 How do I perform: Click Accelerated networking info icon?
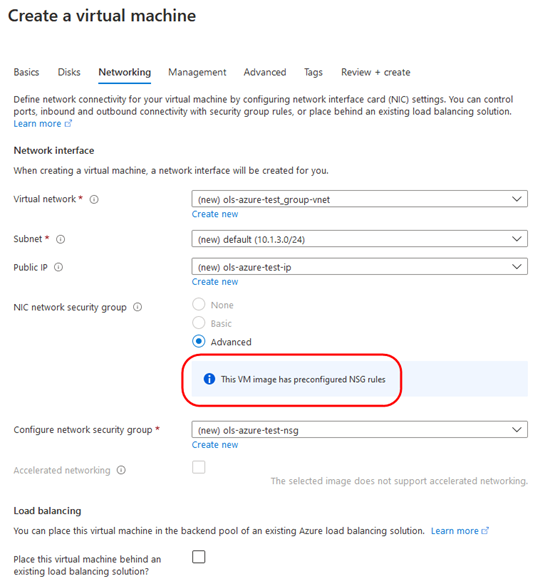point(121,470)
